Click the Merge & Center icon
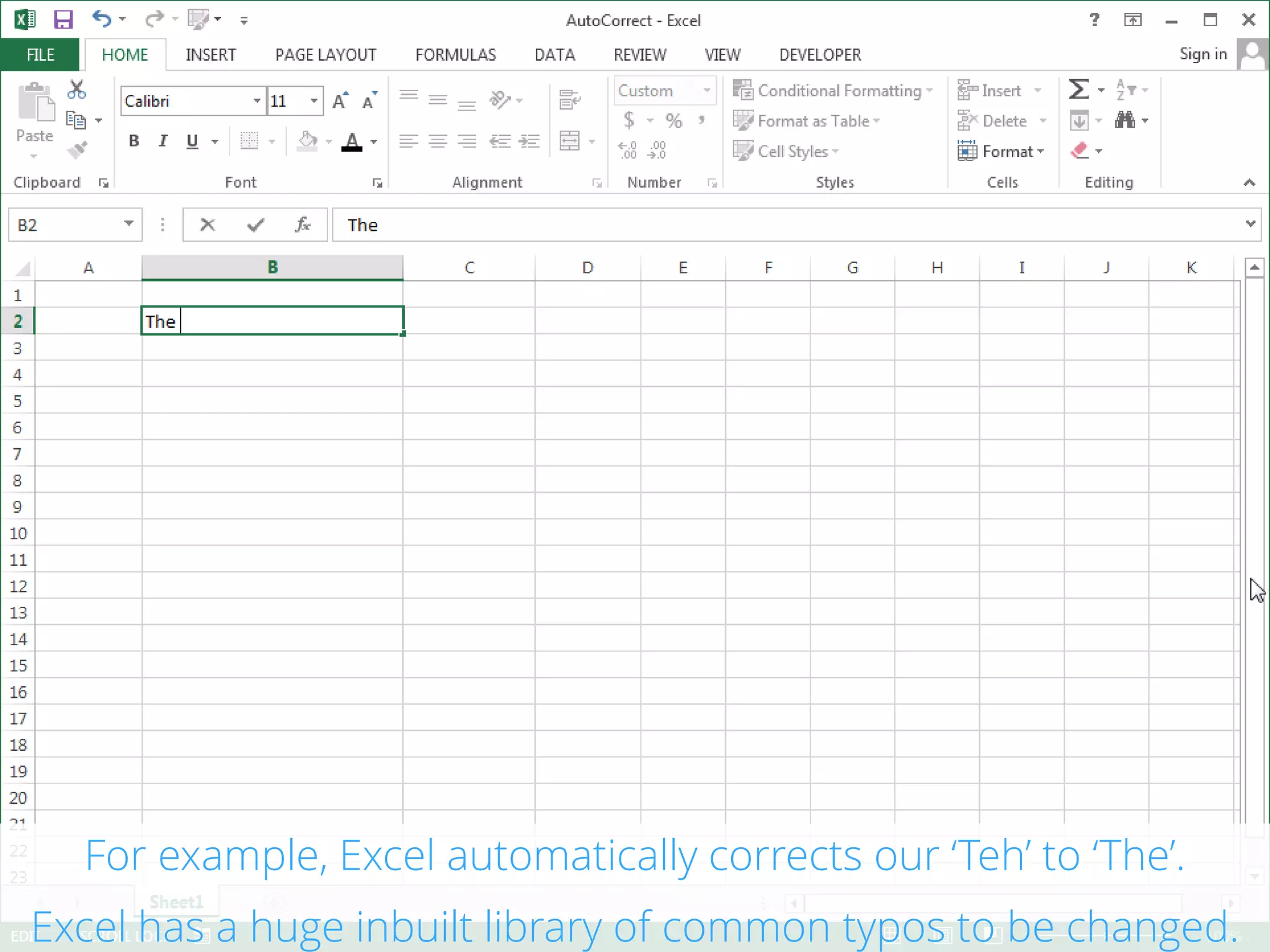 pyautogui.click(x=569, y=141)
